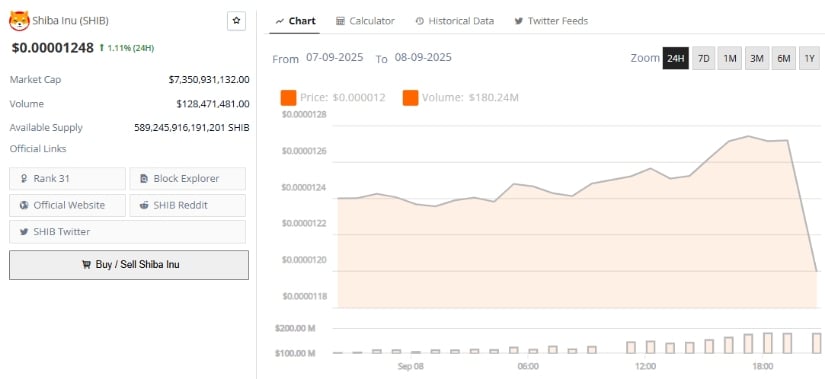Click the Shiba Inu coin logo
This screenshot has height=379, width=825.
pos(19,21)
